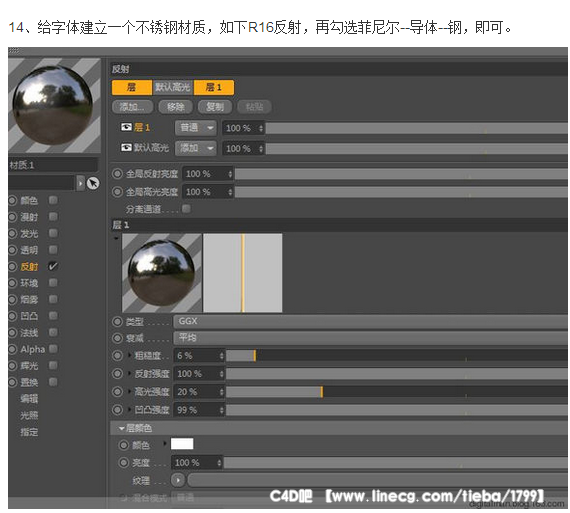Viewport: 570px width, 513px height.
Task: Open the 衰减 平均 dropdown
Action: coord(371,338)
